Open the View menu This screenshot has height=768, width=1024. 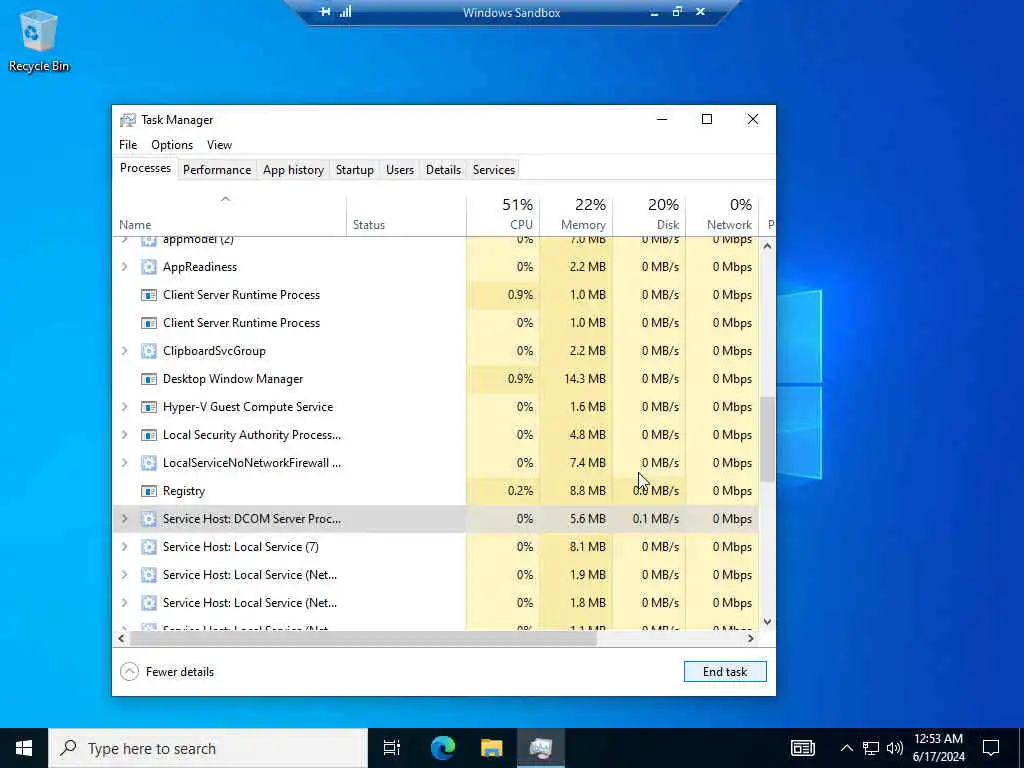219,145
